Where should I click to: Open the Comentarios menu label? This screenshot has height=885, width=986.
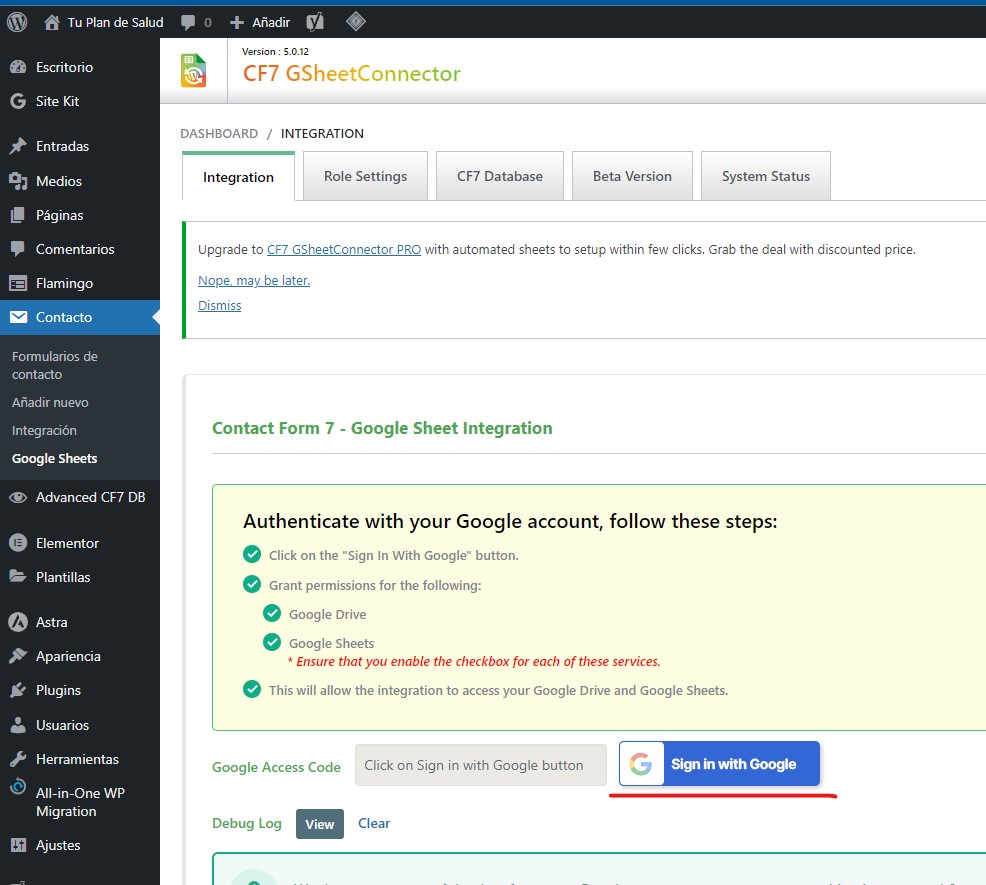(x=75, y=249)
